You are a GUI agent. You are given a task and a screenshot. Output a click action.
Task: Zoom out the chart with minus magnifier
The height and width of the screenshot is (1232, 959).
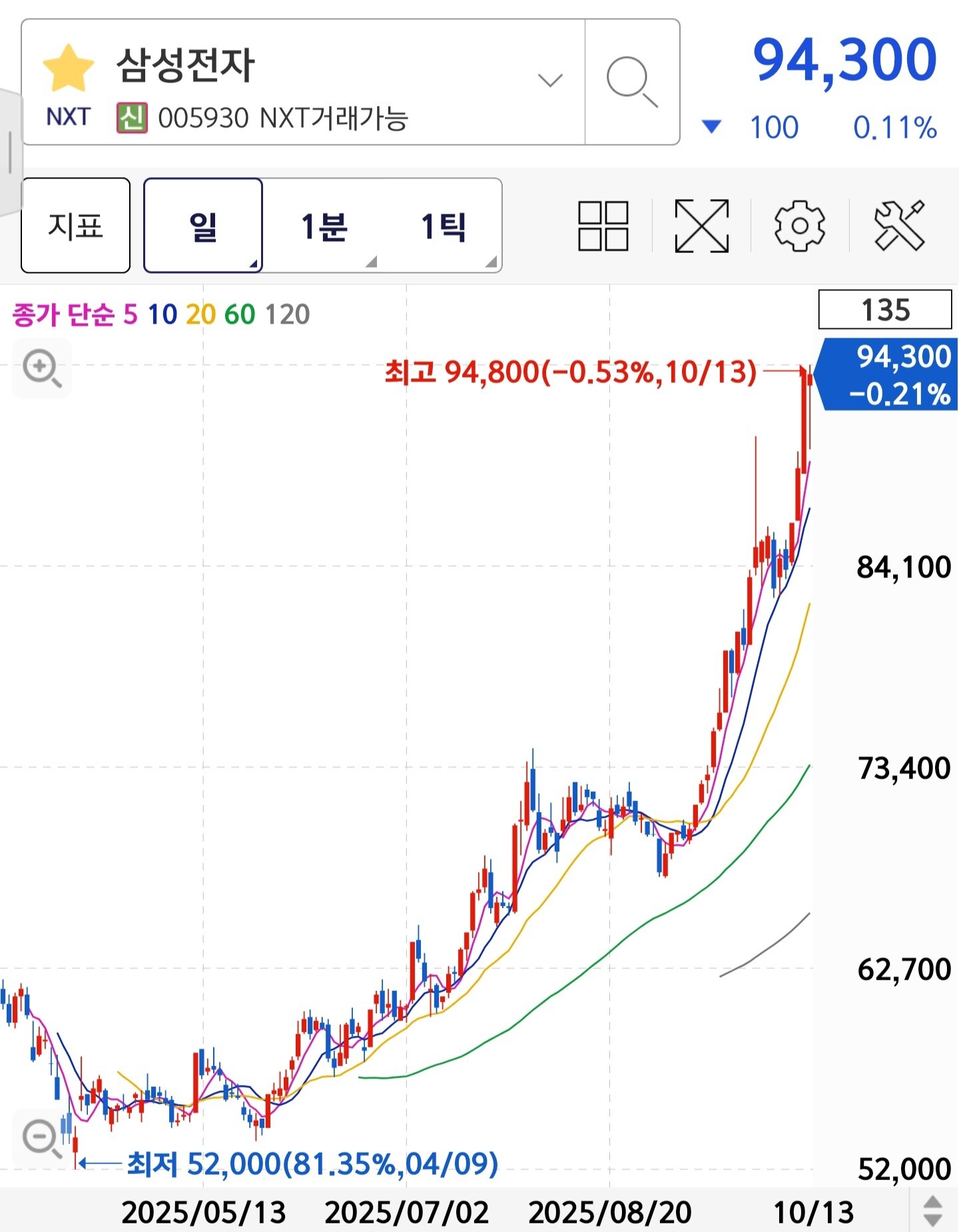42,1139
